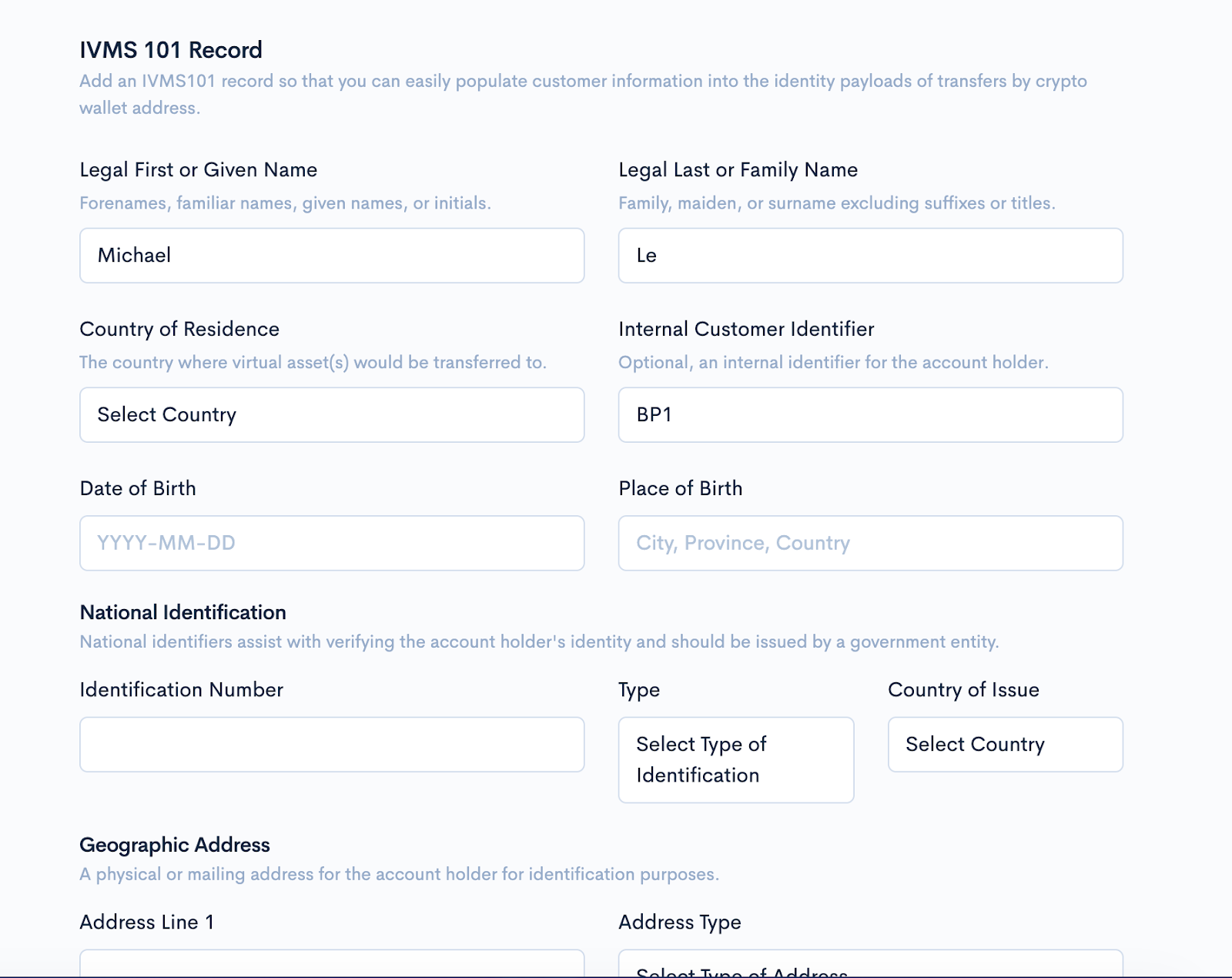Click the Geographic Address section heading
The image size is (1232, 978).
coord(175,845)
